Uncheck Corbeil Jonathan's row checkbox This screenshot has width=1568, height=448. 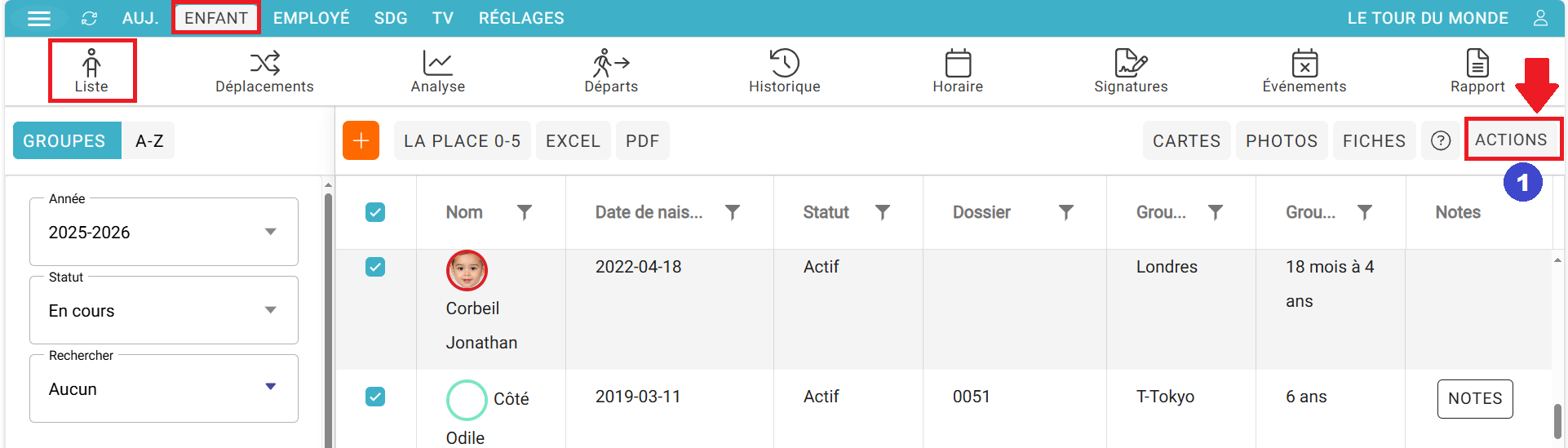tap(375, 267)
